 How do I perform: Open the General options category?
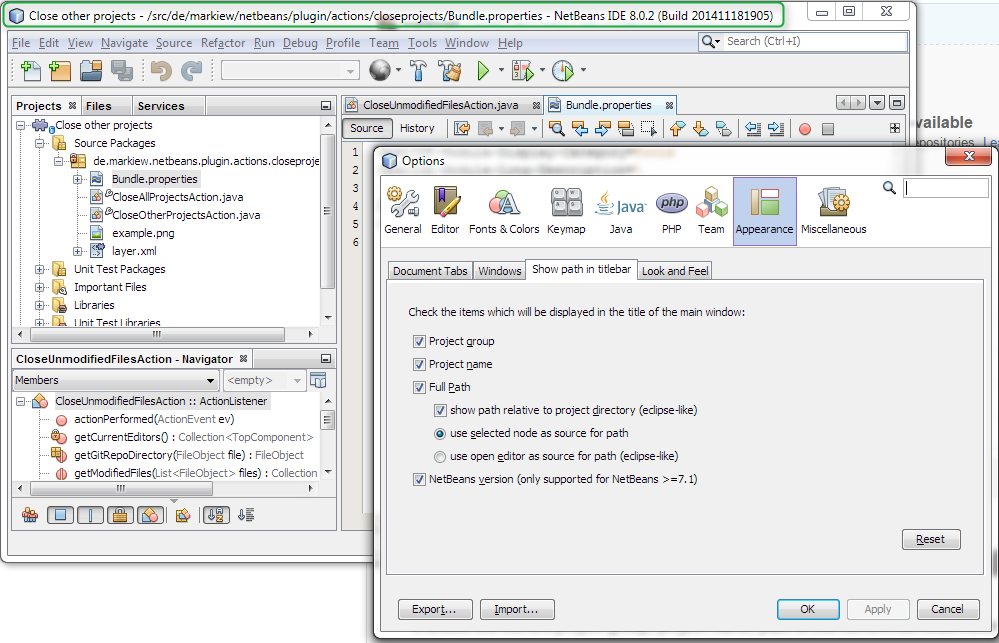(403, 210)
